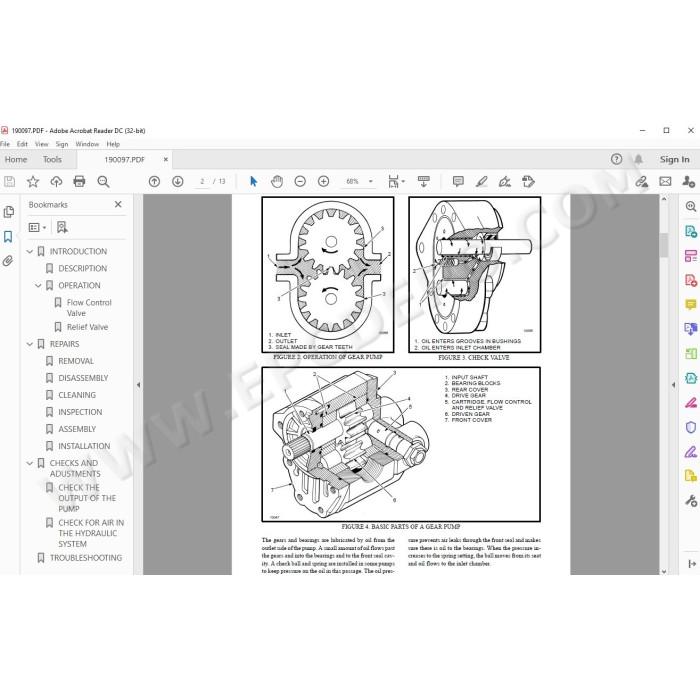Jump to INSPECTION bookmark
The width and height of the screenshot is (700, 700).
pos(80,412)
